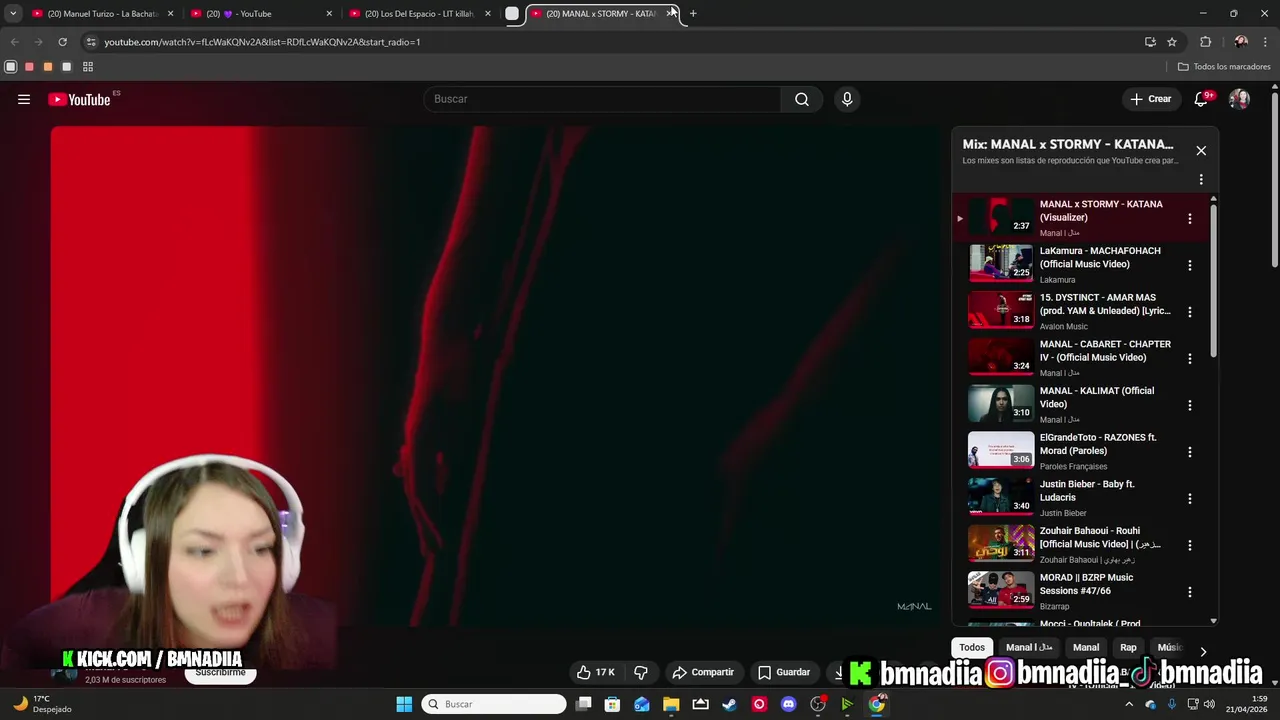Viewport: 1280px width, 720px height.
Task: Open options for DYSTINCT AMAR MAS item
Action: tap(1189, 312)
